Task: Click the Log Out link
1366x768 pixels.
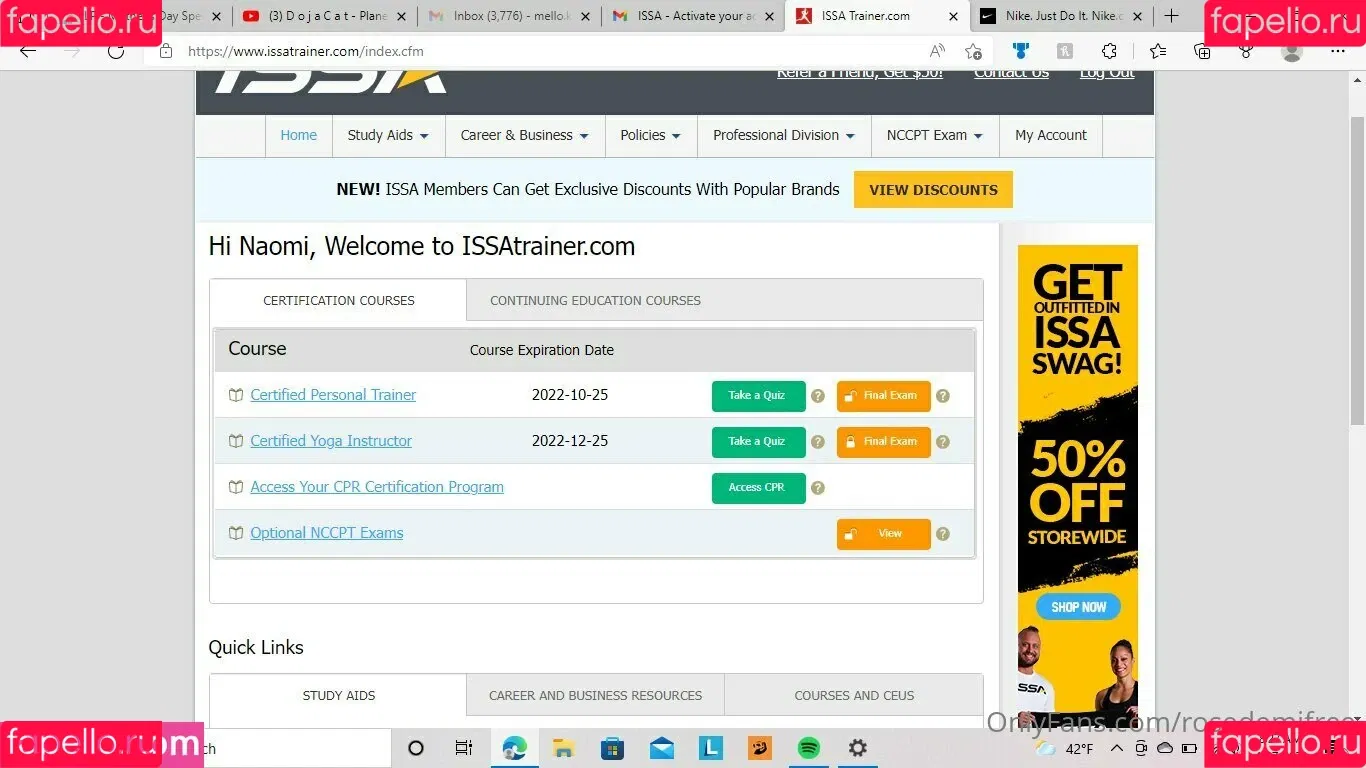Action: pos(1107,72)
